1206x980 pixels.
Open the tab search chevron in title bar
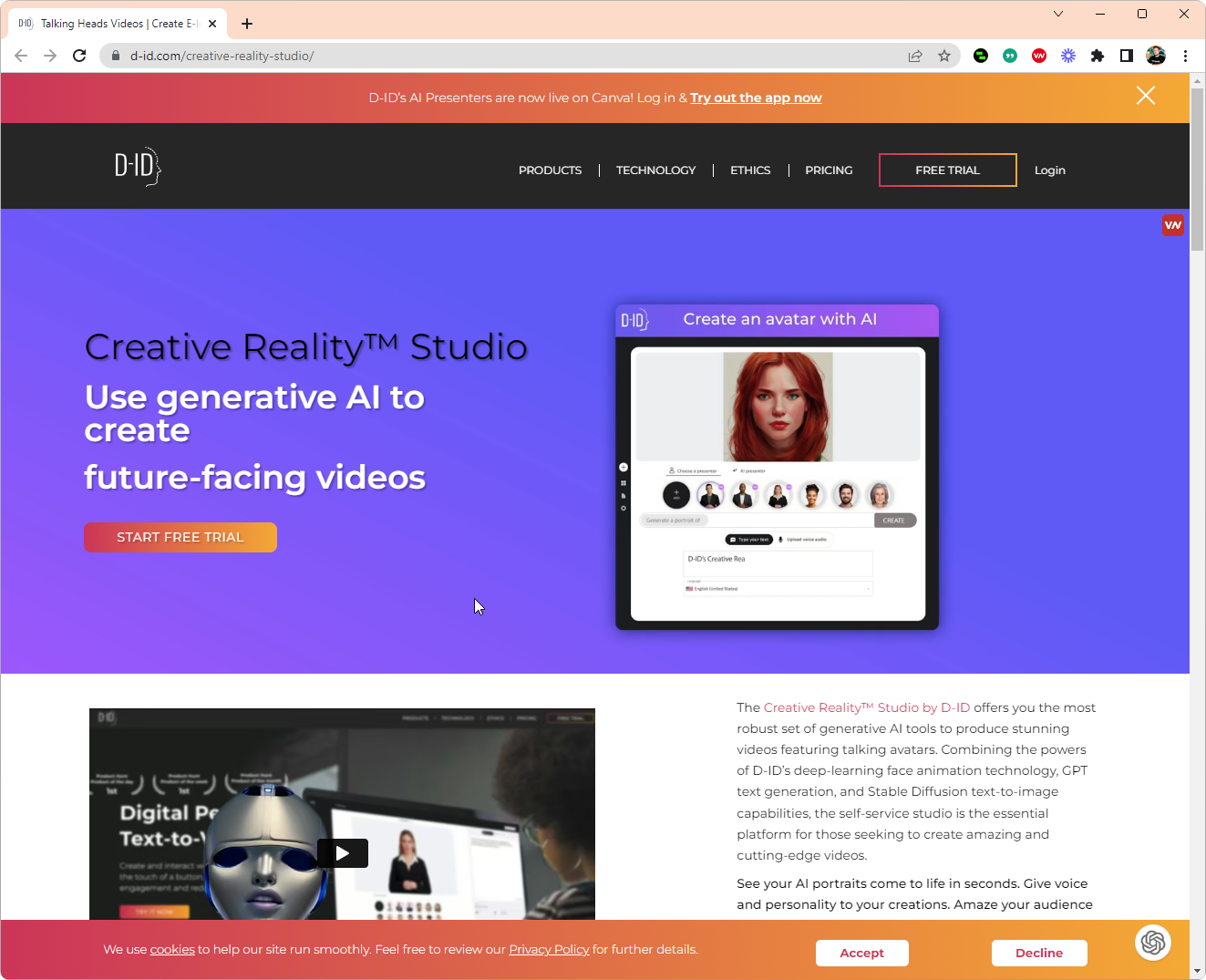[x=1058, y=14]
